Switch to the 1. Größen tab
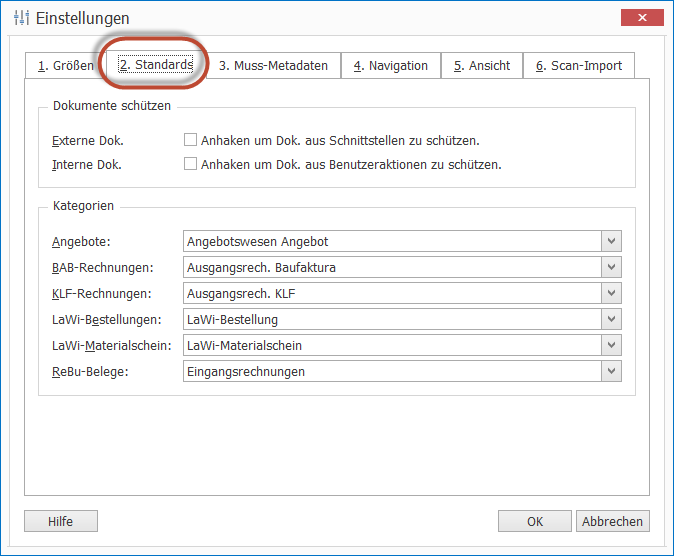Screen dimensions: 674x556 click(x=65, y=66)
